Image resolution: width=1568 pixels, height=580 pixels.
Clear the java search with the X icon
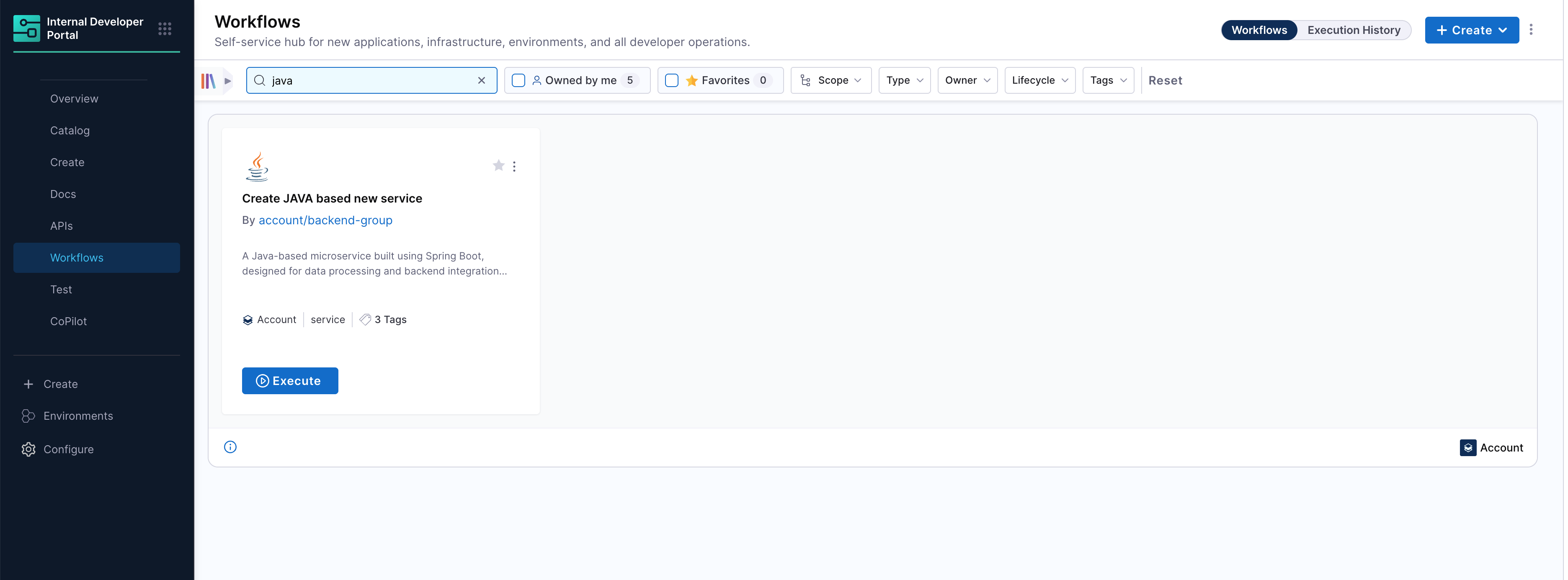coord(482,80)
